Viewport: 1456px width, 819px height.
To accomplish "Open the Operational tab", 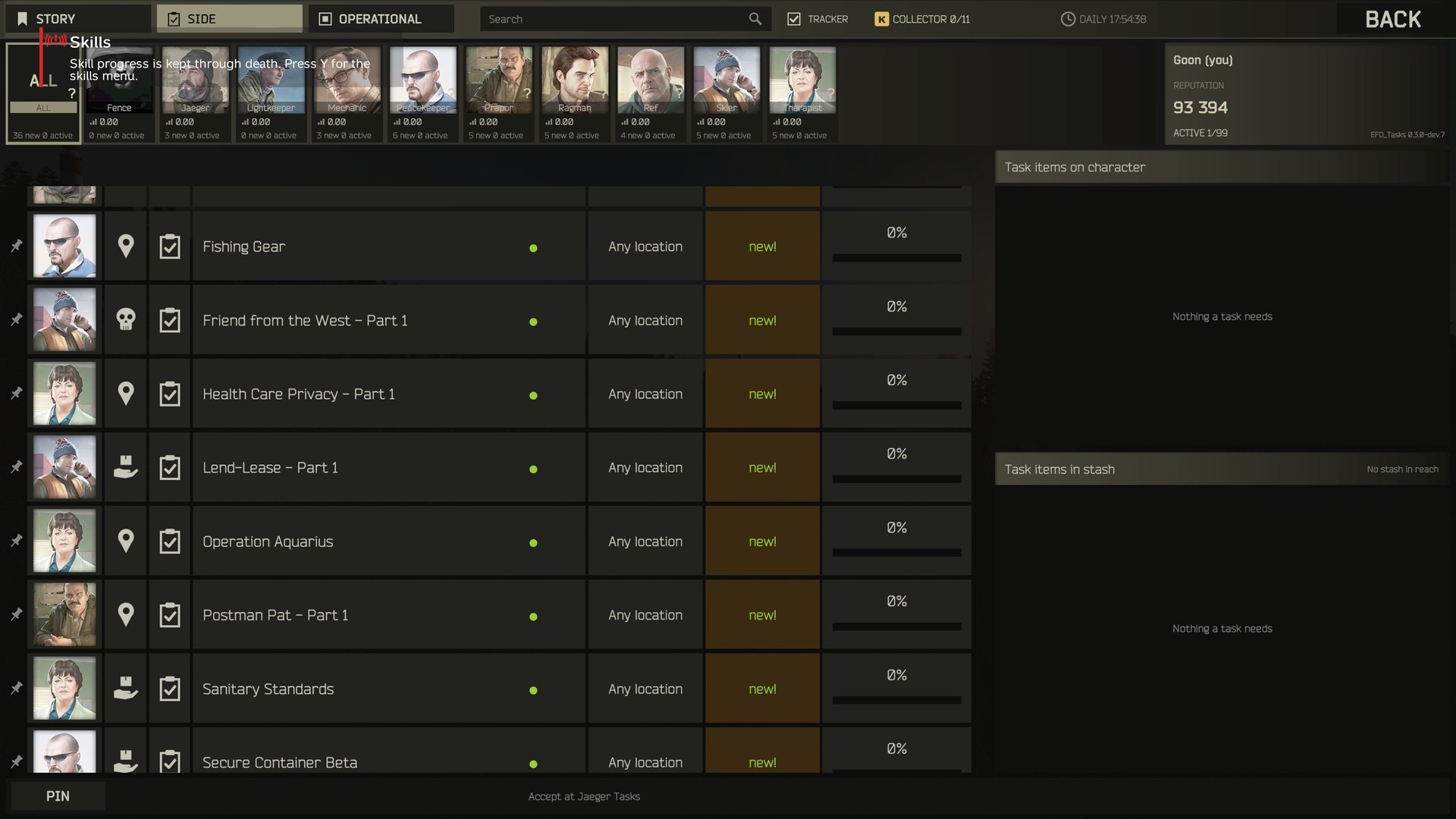I will tap(381, 18).
